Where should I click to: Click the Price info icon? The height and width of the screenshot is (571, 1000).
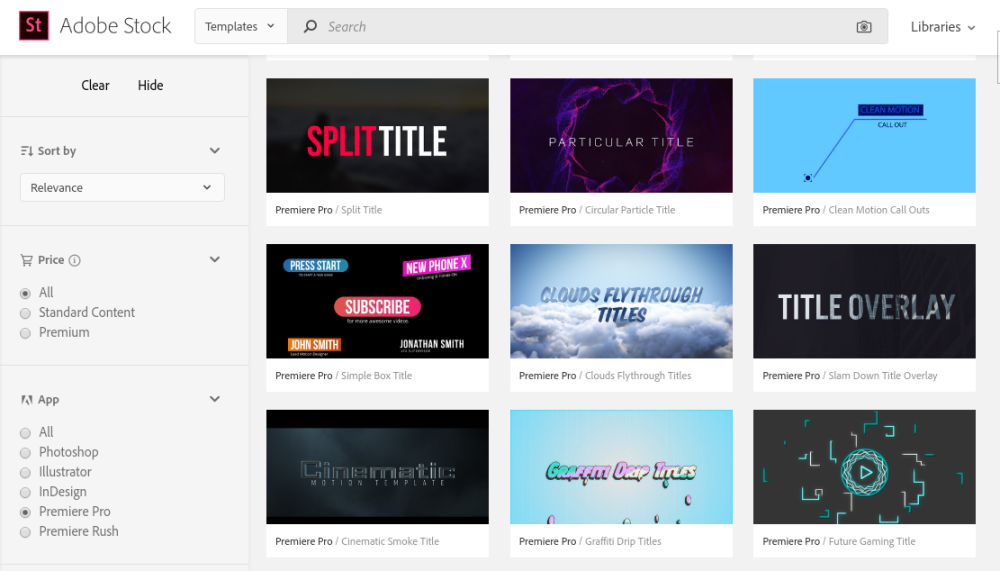[75, 260]
